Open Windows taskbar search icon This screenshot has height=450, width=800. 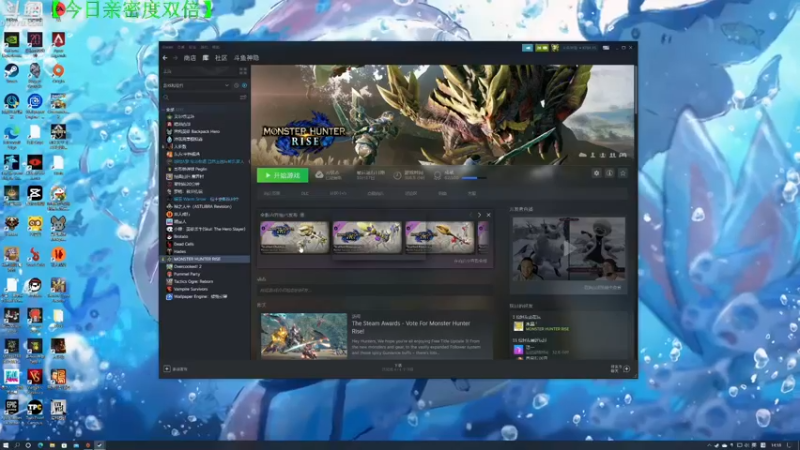(17, 445)
